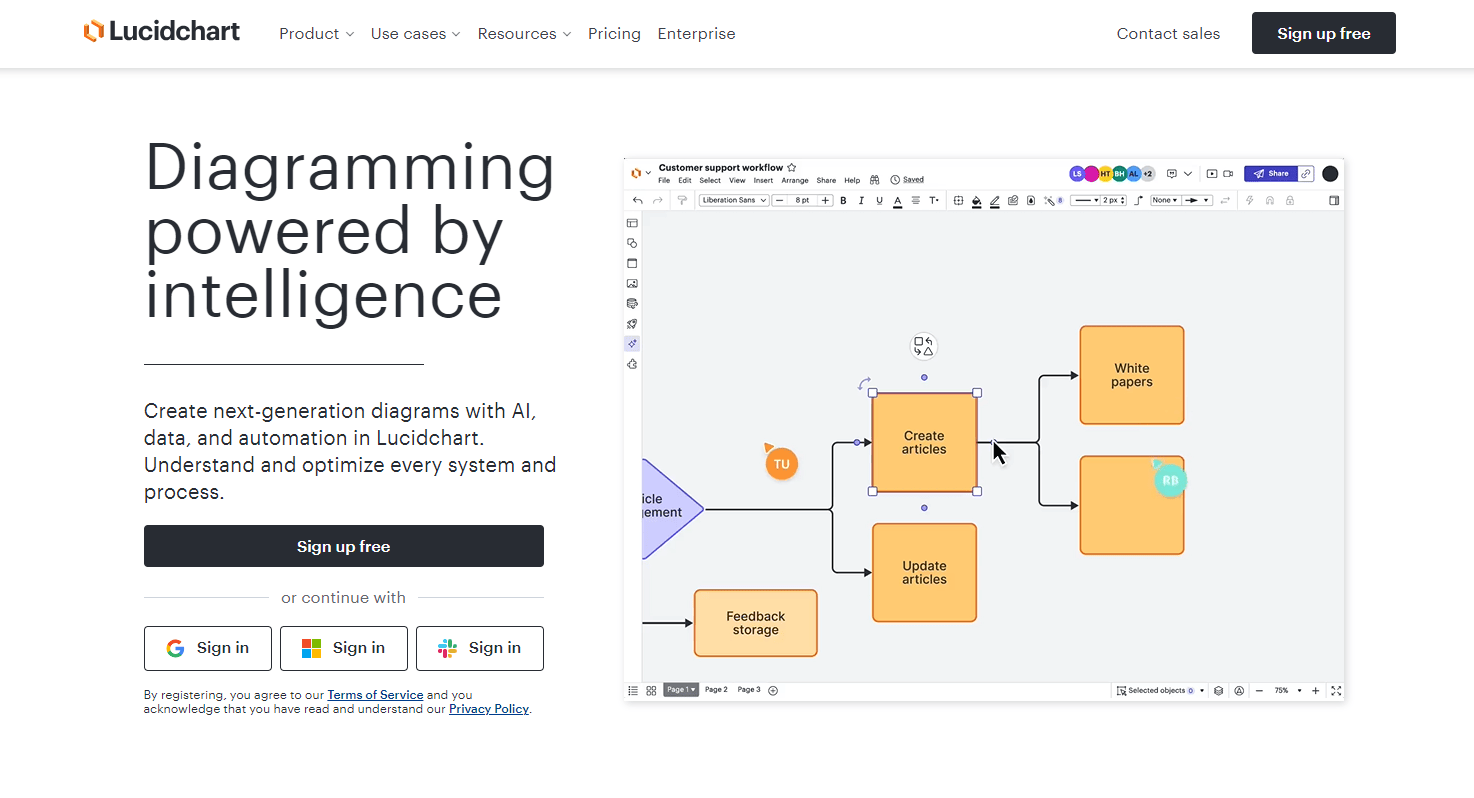The image size is (1474, 798).
Task: Select the Update articles shape on canvas
Action: [924, 573]
